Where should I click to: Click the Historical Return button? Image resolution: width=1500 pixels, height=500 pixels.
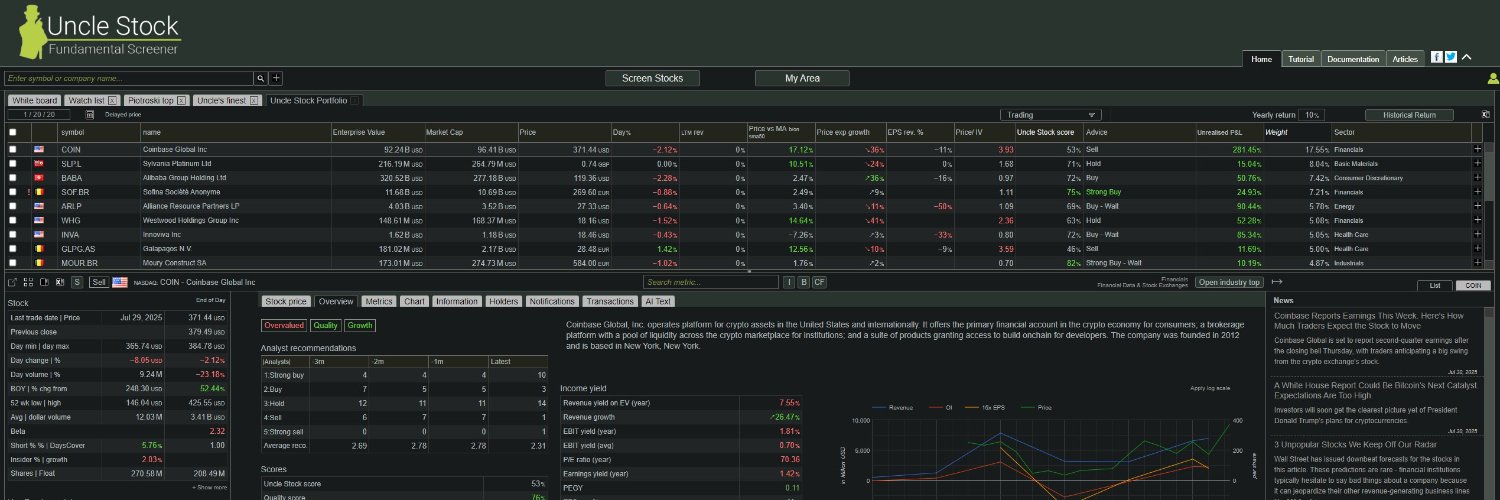[1410, 115]
